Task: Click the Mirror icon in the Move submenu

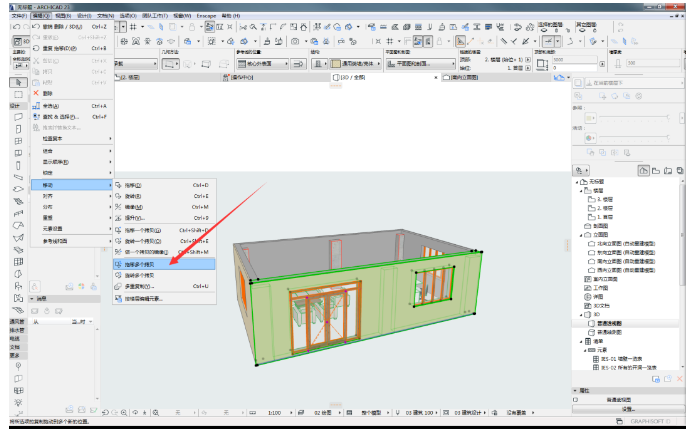Action: tap(118, 207)
